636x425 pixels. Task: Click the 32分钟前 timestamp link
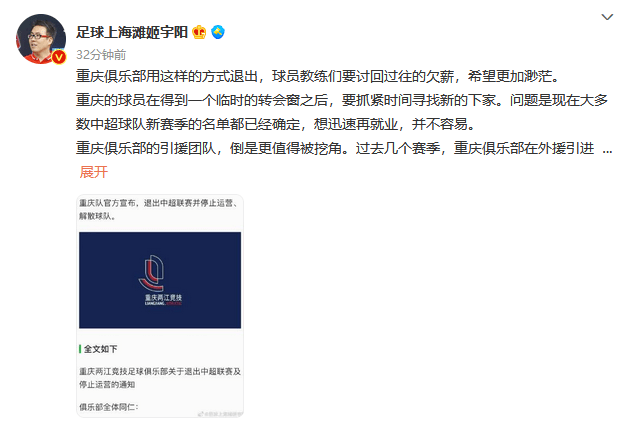click(x=101, y=55)
